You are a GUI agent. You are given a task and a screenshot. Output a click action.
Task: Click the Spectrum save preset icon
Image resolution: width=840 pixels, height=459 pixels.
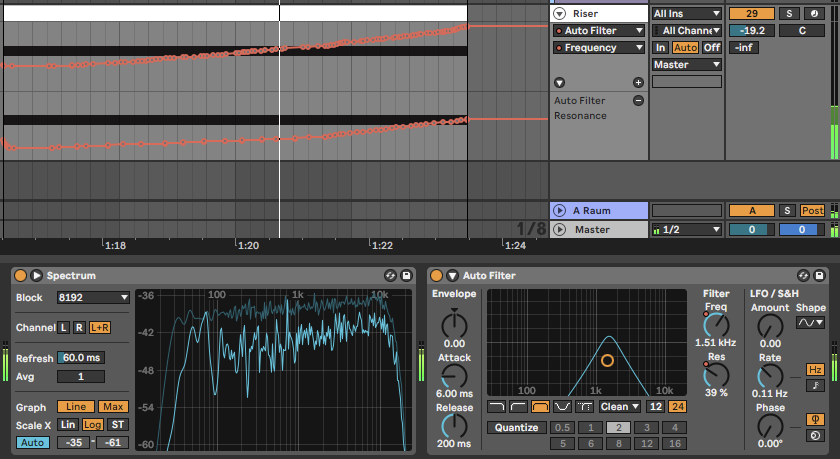(406, 275)
